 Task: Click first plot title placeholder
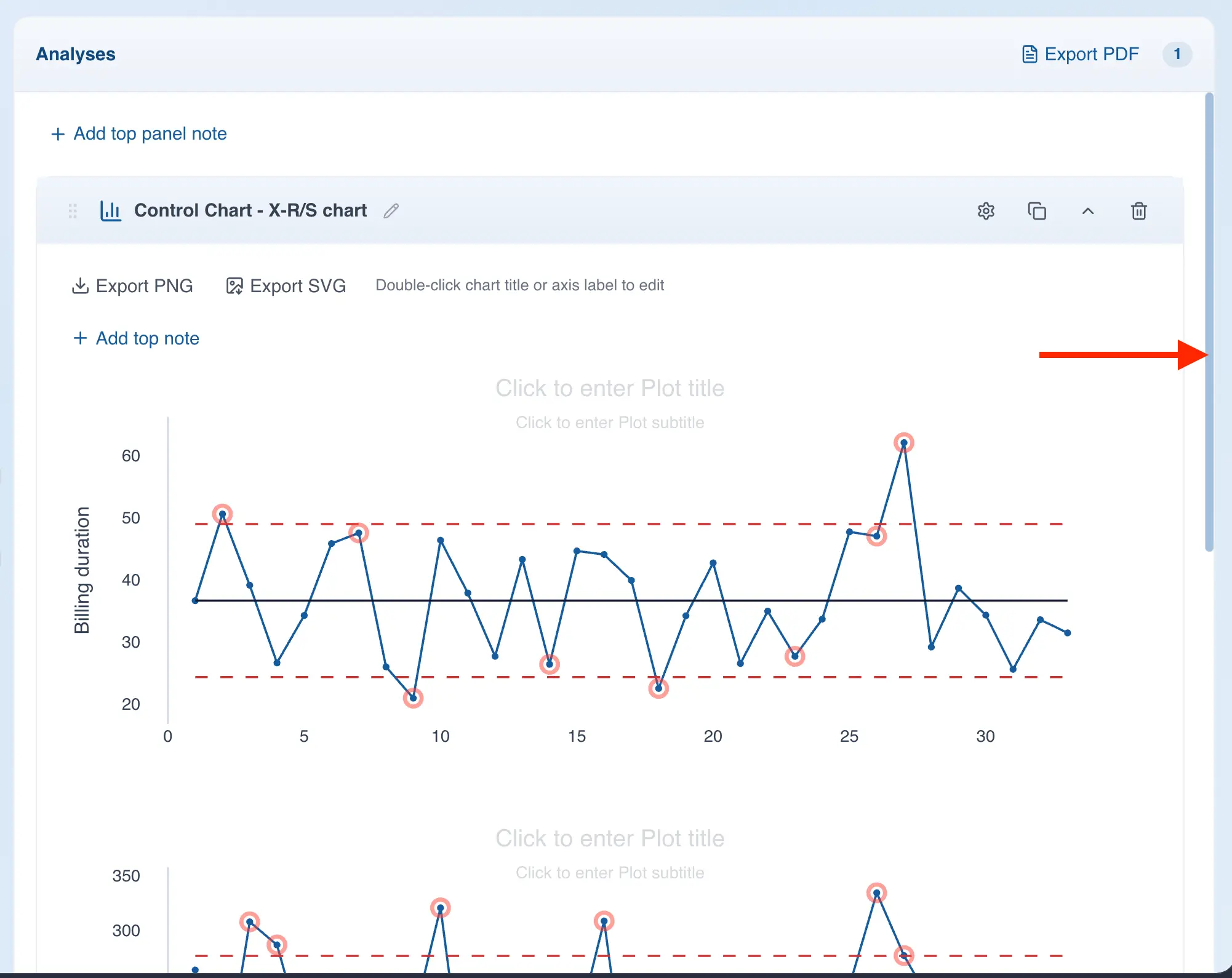(x=609, y=388)
